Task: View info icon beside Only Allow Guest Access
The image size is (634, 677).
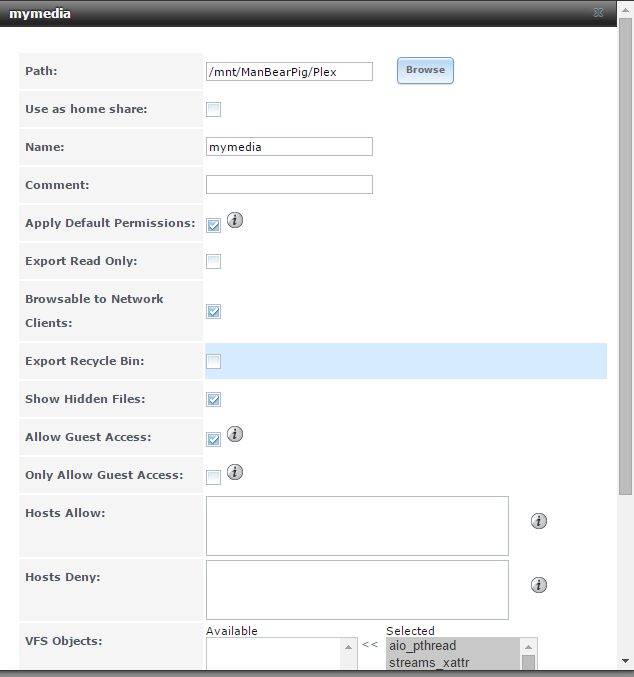Action: [235, 472]
